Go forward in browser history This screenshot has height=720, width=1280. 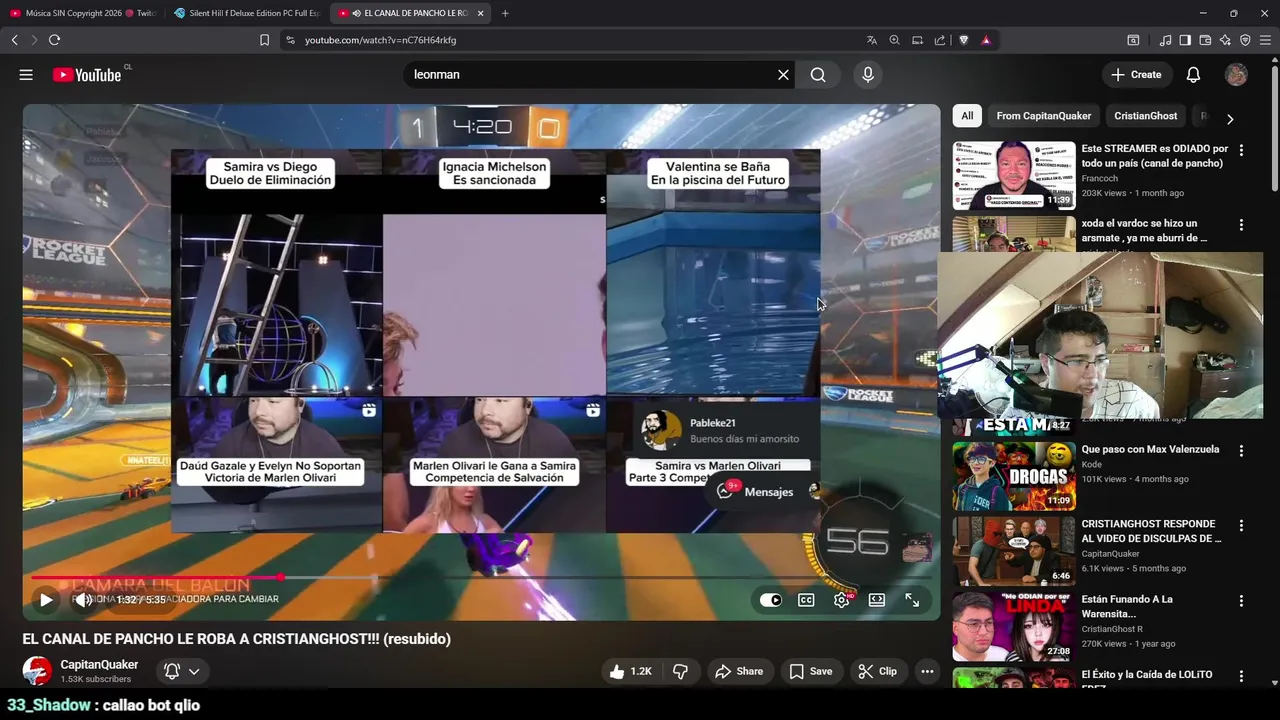(x=34, y=40)
